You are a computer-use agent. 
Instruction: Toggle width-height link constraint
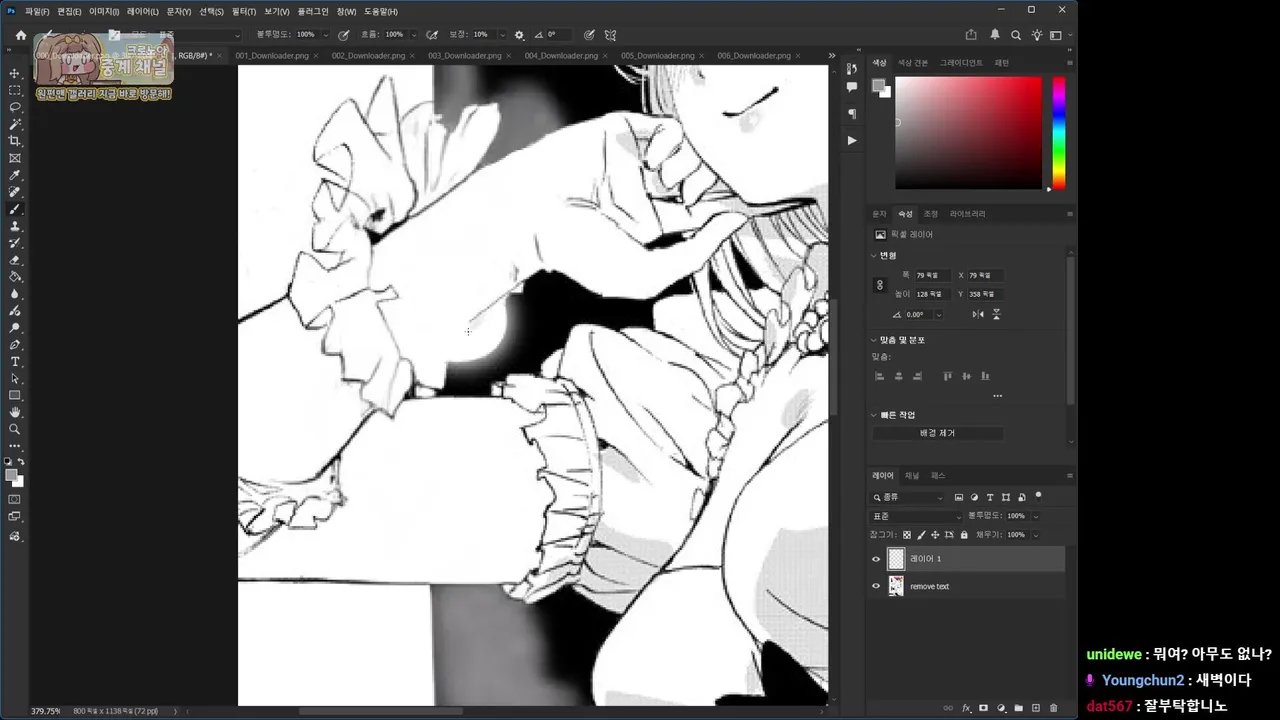[880, 285]
